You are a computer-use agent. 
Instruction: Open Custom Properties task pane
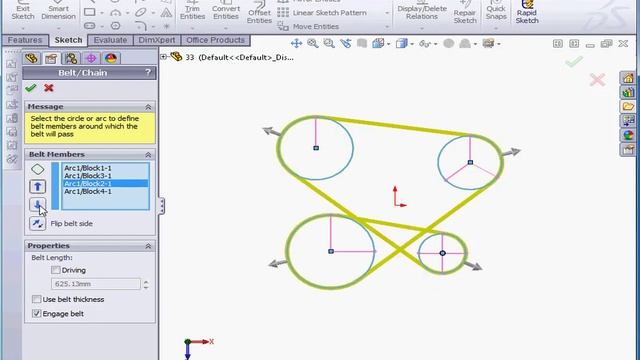(x=629, y=149)
